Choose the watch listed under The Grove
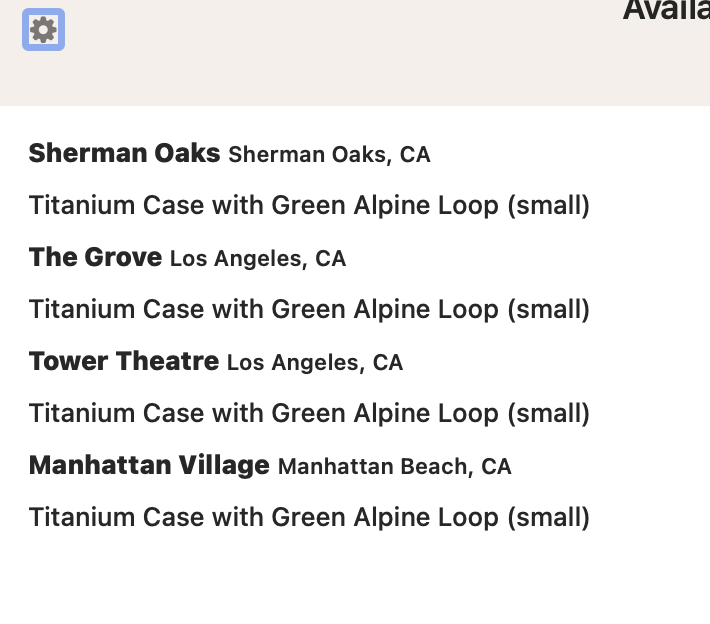 point(309,309)
